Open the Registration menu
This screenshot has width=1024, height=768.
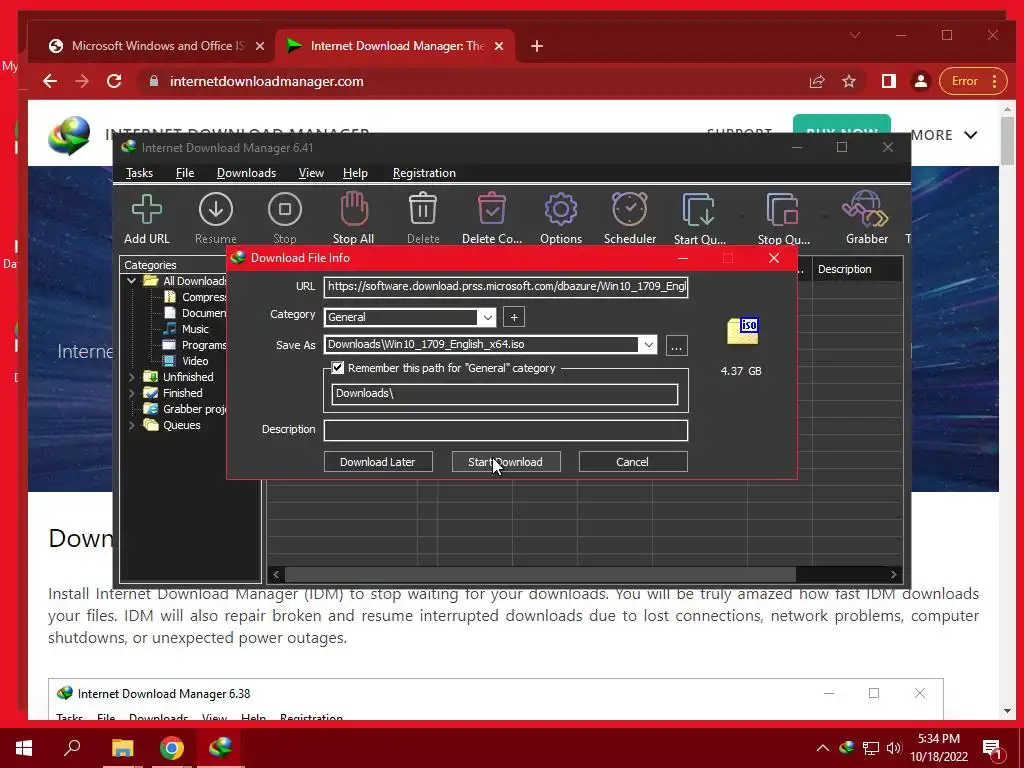click(x=424, y=173)
